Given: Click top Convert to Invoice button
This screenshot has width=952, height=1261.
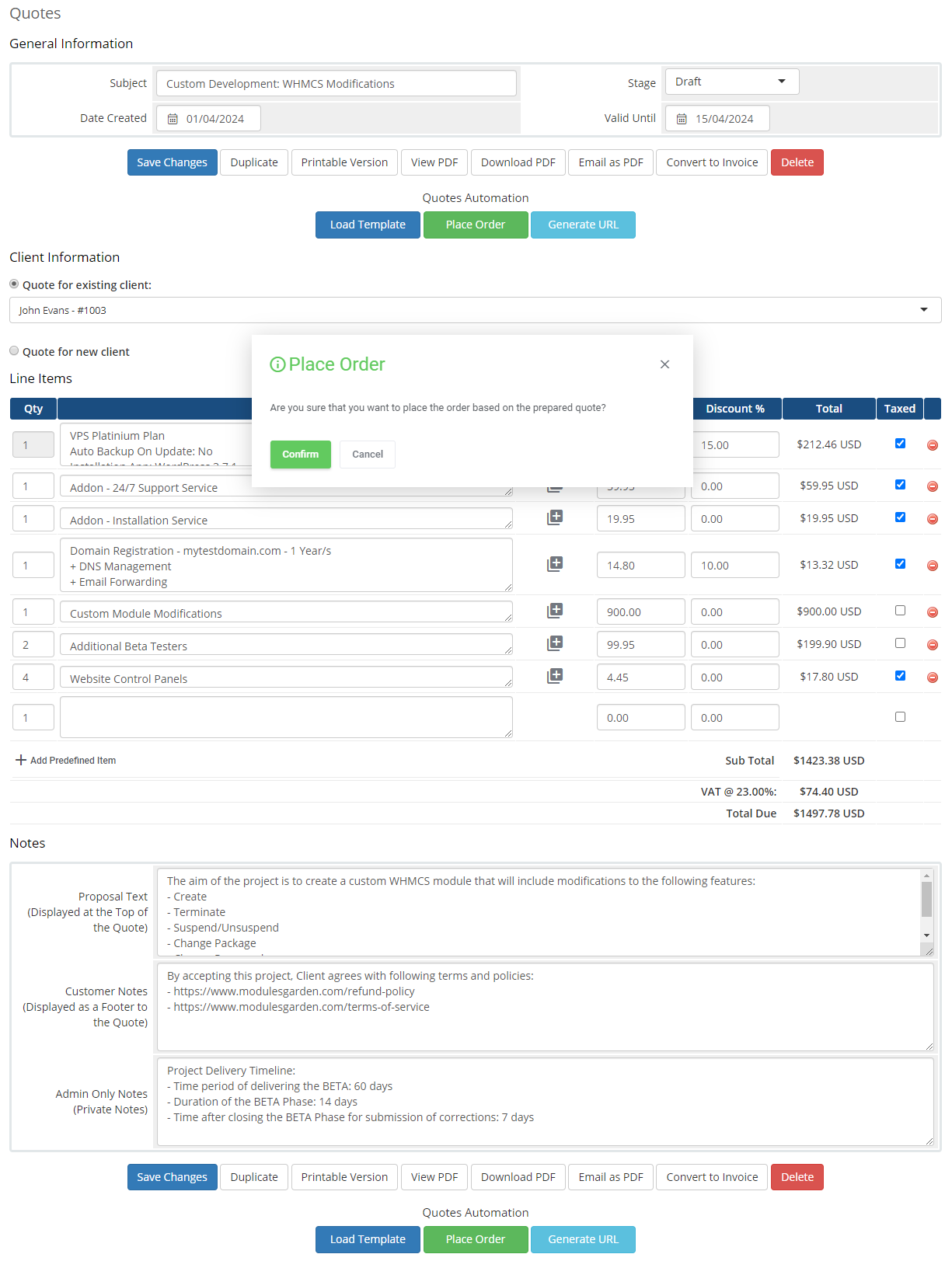Looking at the screenshot, I should click(712, 162).
